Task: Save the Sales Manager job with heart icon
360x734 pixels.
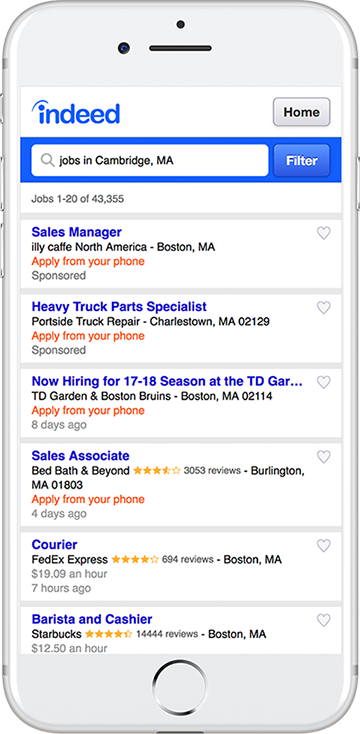Action: [323, 233]
